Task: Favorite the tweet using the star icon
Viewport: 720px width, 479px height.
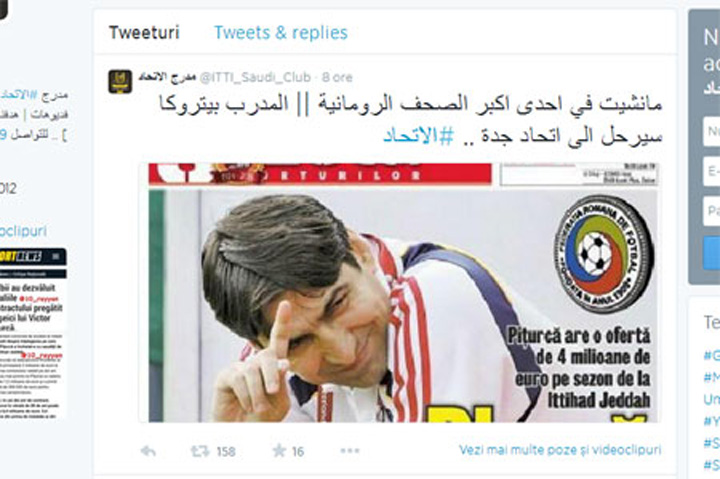Action: 279,451
